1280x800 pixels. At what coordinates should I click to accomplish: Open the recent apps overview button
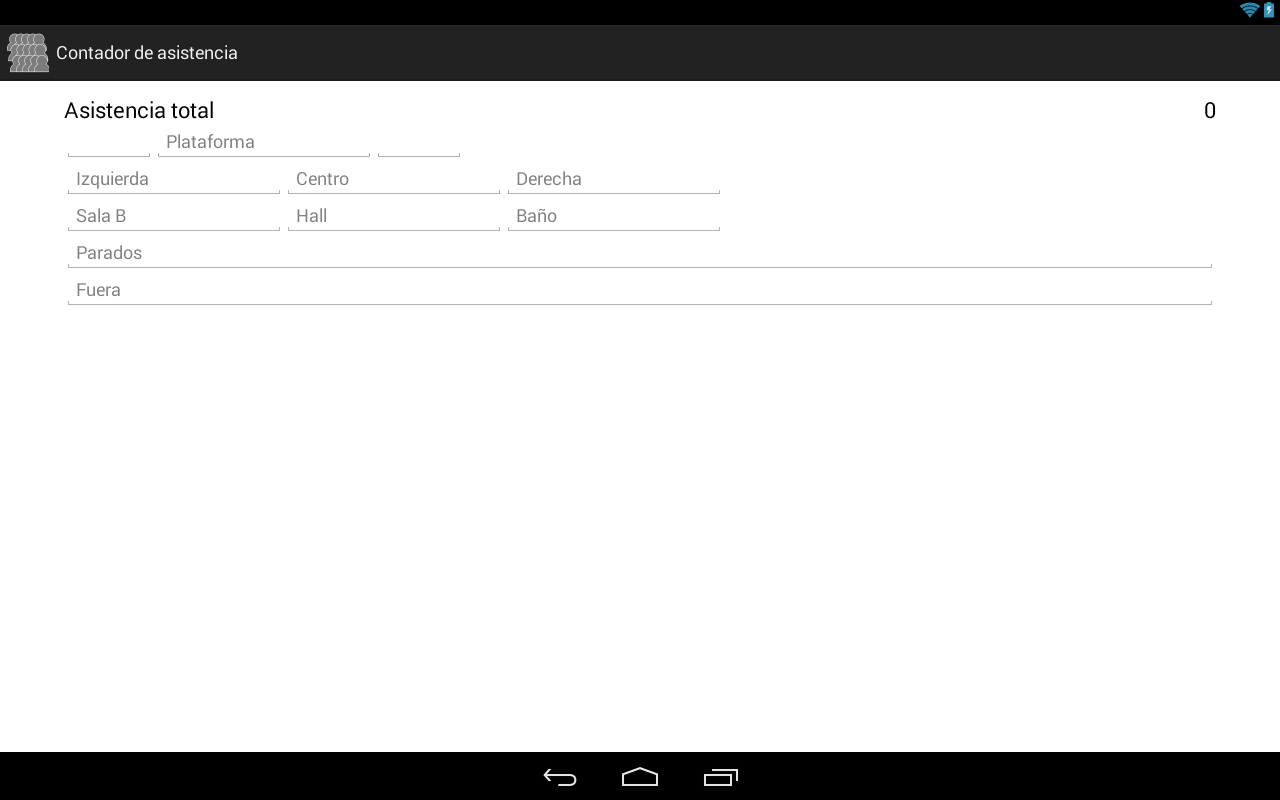click(721, 777)
